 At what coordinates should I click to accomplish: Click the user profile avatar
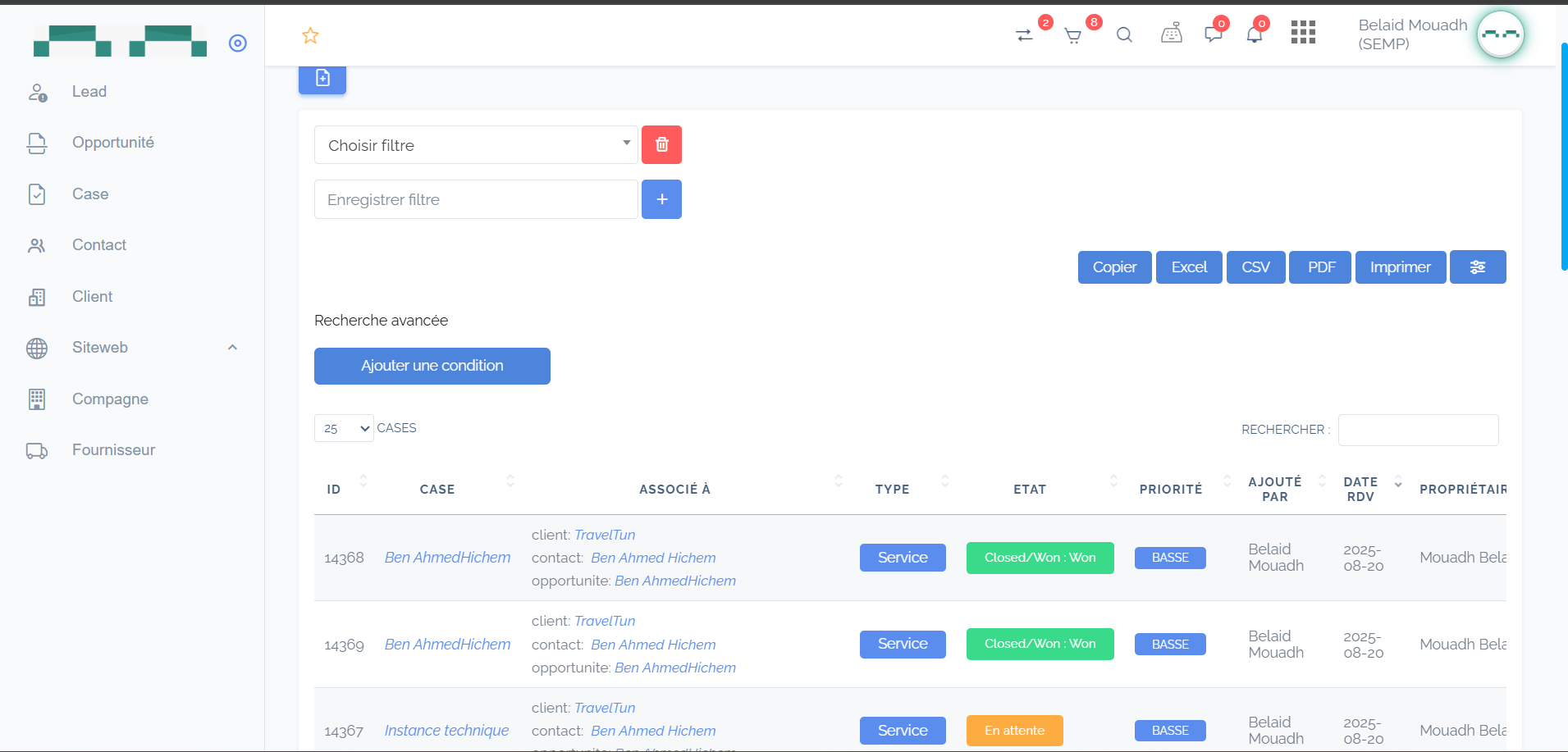tap(1501, 34)
